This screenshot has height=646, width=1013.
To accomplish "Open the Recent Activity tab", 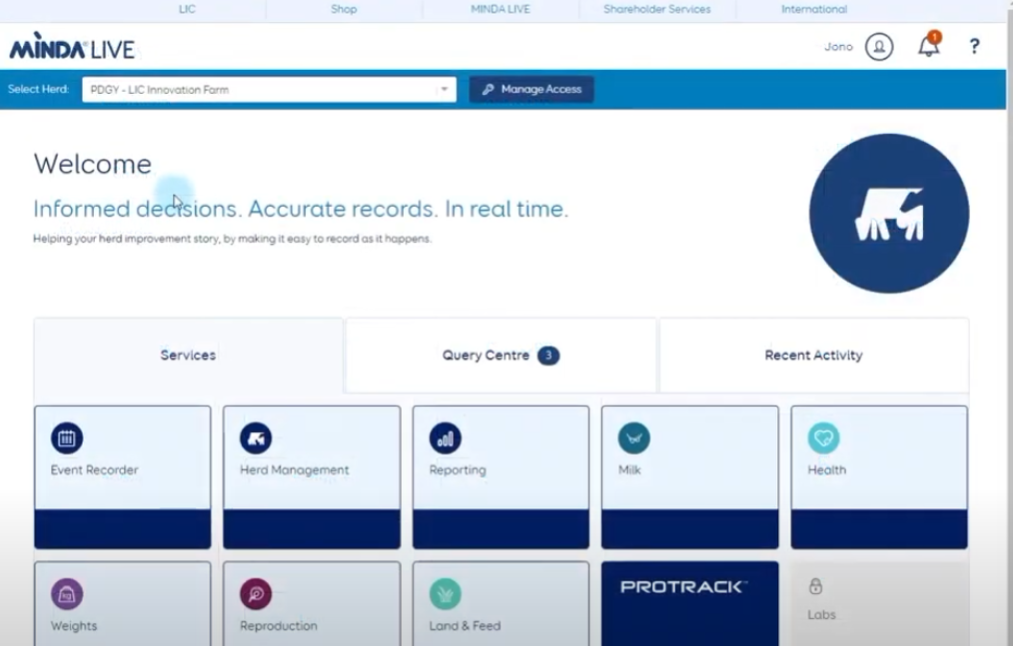I will pyautogui.click(x=813, y=355).
